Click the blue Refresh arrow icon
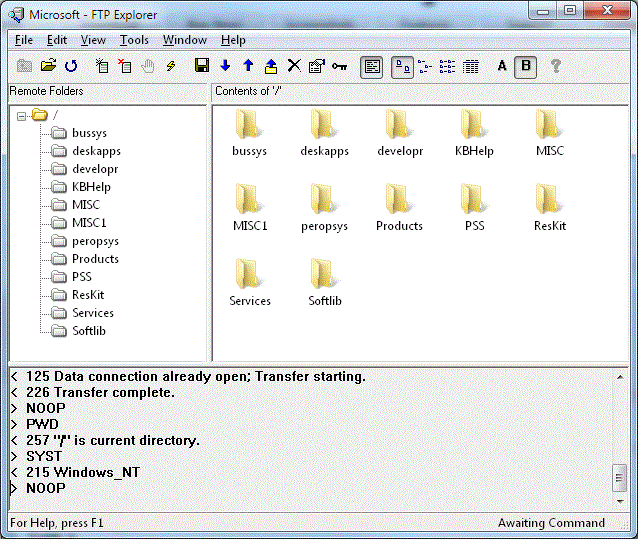638x539 pixels. [x=71, y=66]
